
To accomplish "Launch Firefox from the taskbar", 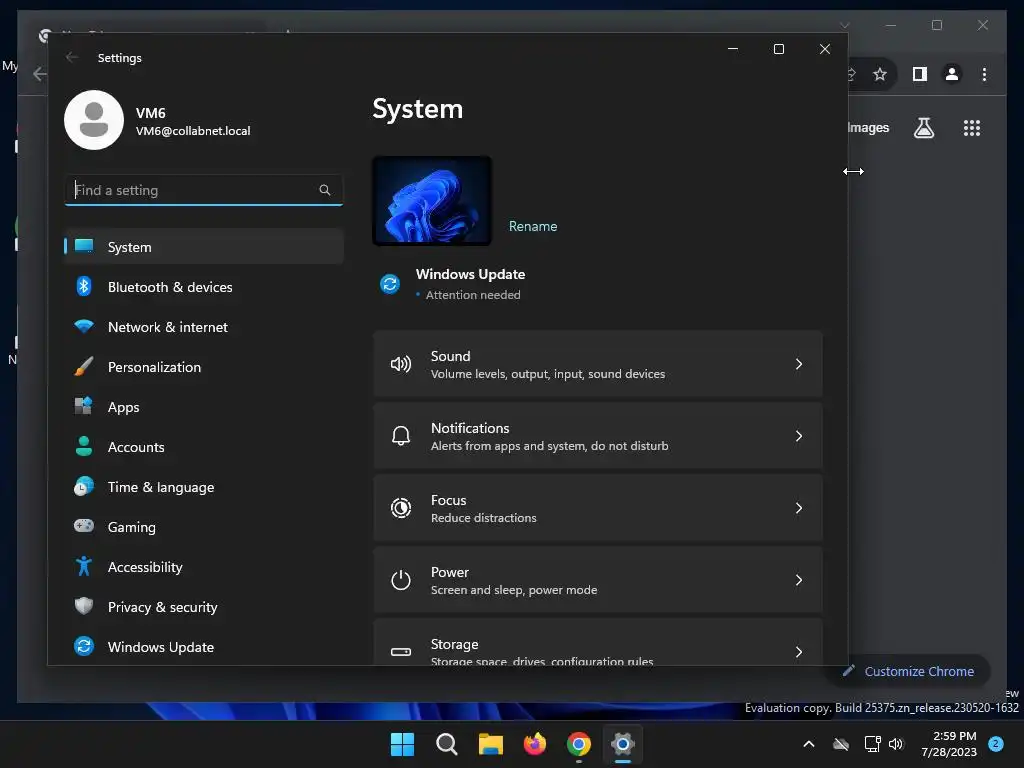I will (535, 744).
